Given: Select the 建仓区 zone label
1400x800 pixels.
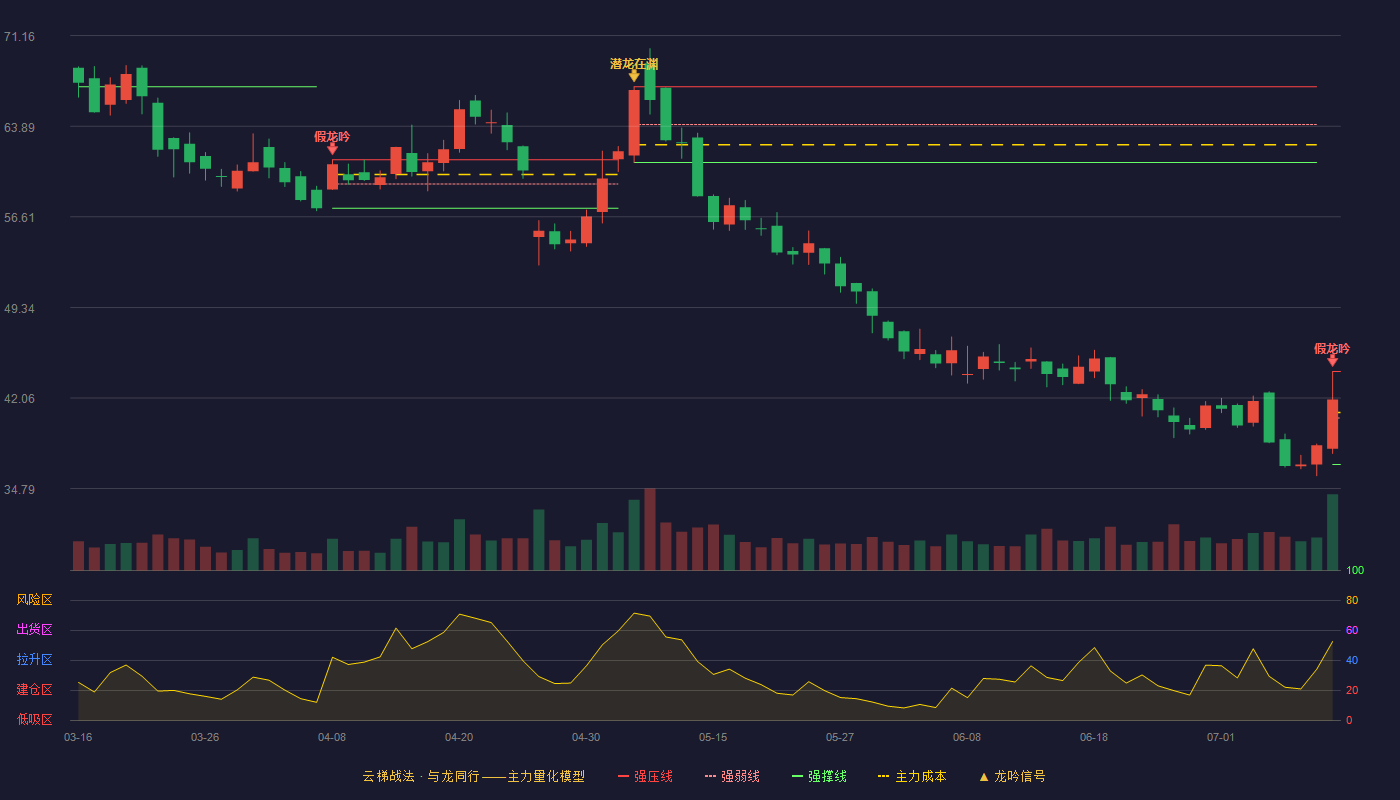Looking at the screenshot, I should click(35, 690).
